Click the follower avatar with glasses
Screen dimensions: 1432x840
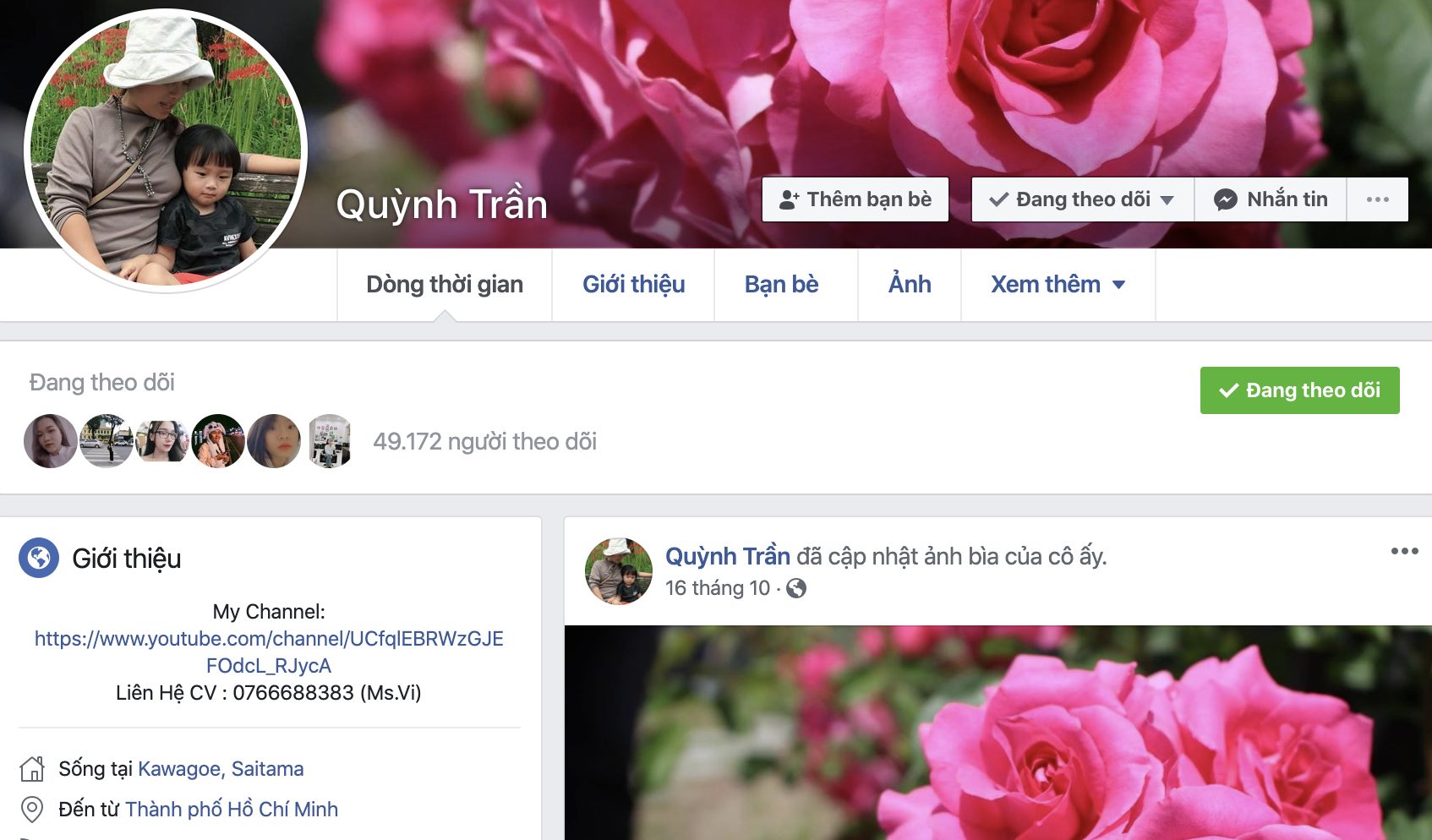pos(162,441)
